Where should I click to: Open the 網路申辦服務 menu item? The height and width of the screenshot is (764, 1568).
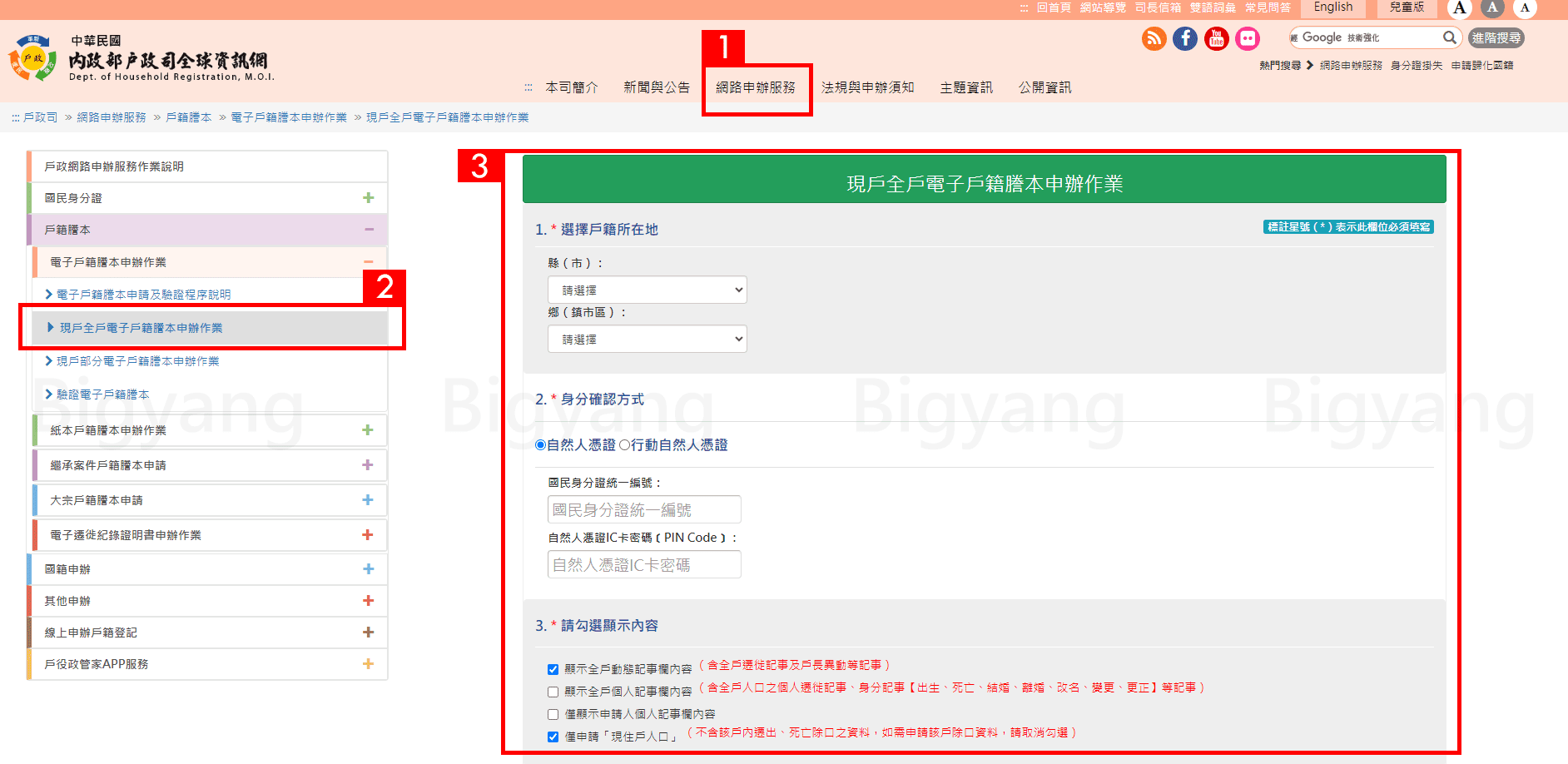pyautogui.click(x=755, y=87)
